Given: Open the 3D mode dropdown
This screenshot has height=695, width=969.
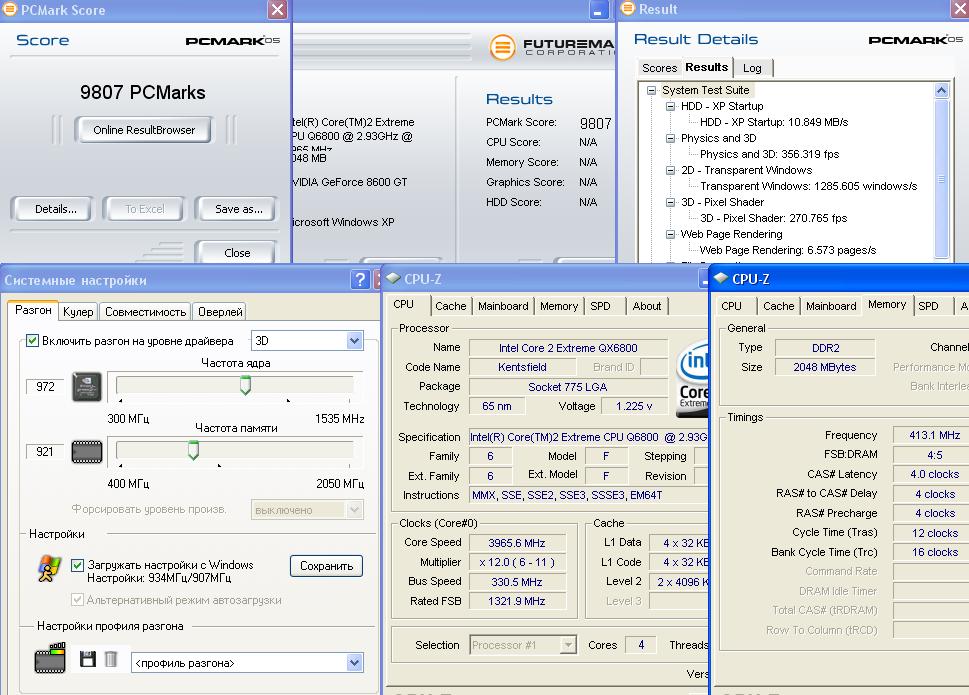Looking at the screenshot, I should coord(354,340).
